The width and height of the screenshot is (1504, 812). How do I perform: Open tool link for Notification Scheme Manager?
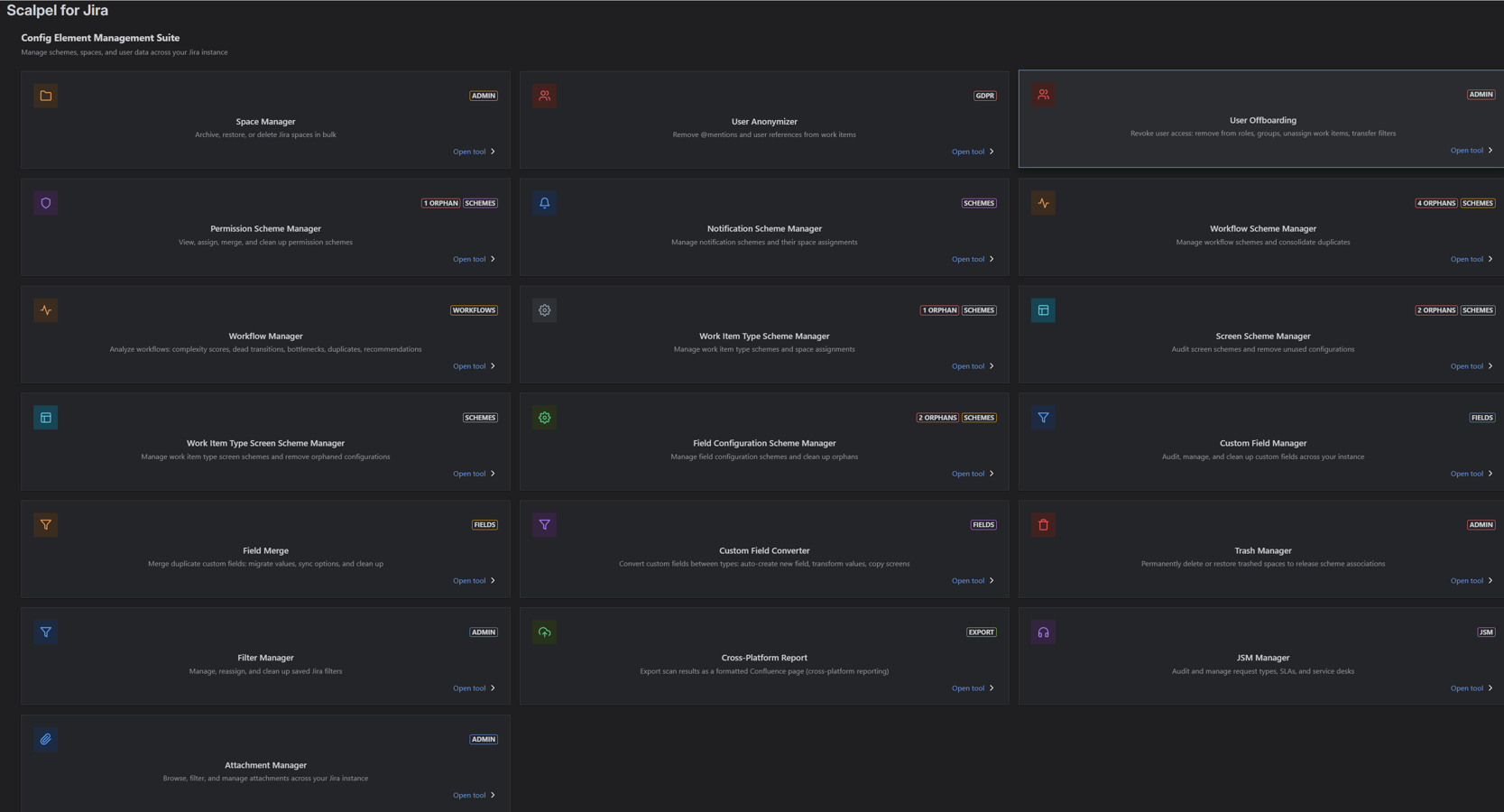point(973,259)
